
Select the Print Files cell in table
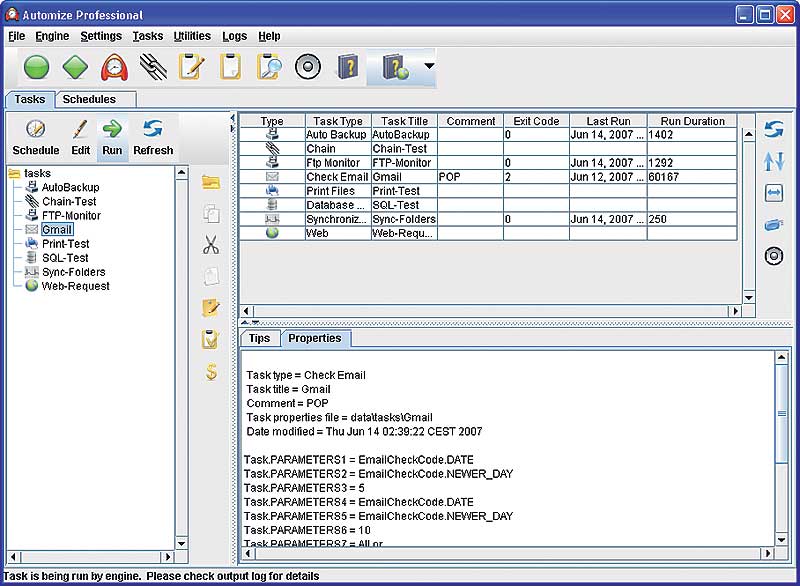pos(338,191)
